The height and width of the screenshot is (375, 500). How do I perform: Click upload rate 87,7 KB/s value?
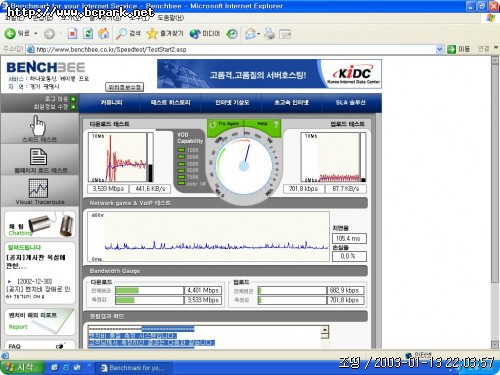coord(345,189)
